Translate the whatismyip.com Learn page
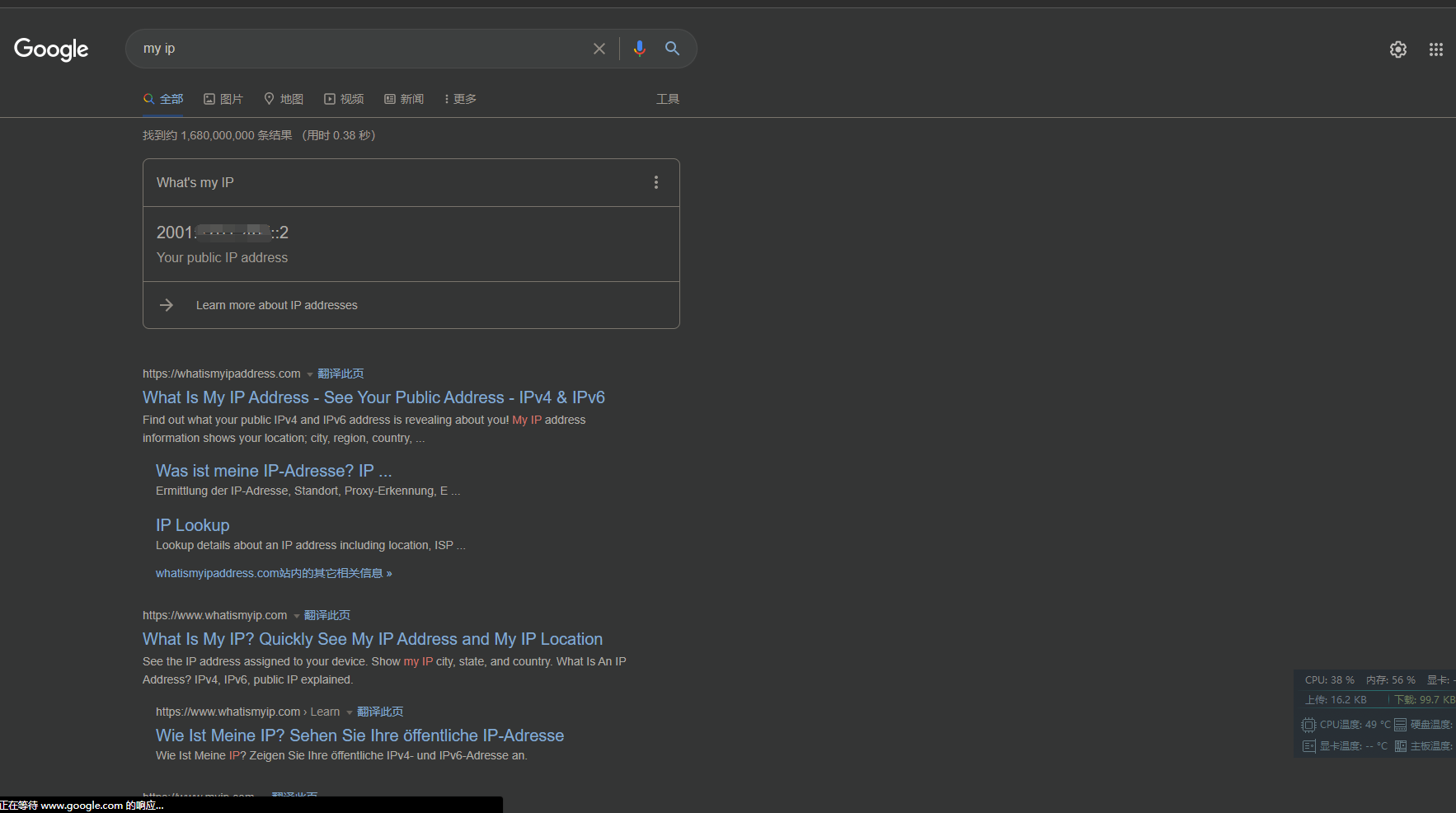 pyautogui.click(x=380, y=712)
